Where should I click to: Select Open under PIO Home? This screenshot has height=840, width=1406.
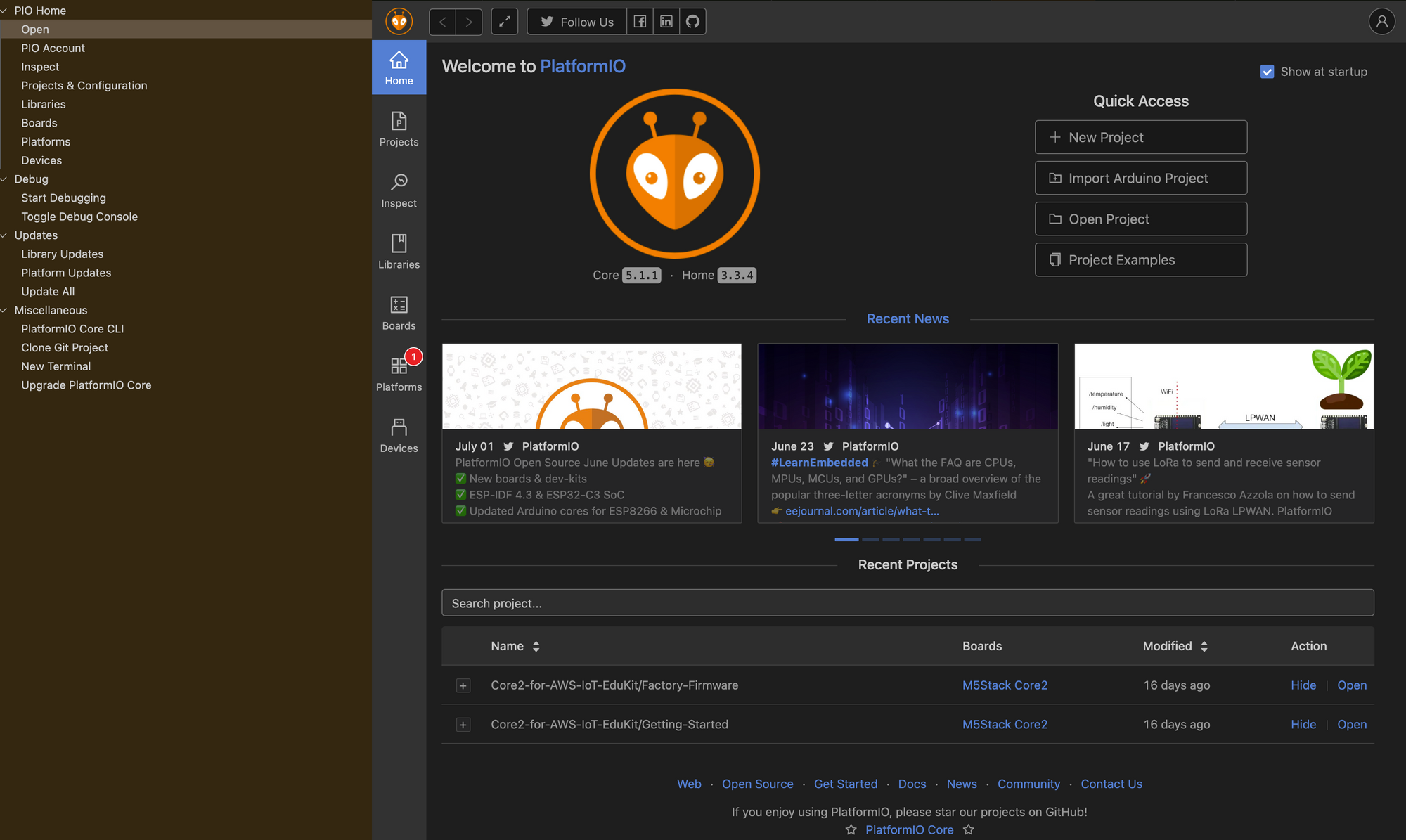pyautogui.click(x=186, y=29)
